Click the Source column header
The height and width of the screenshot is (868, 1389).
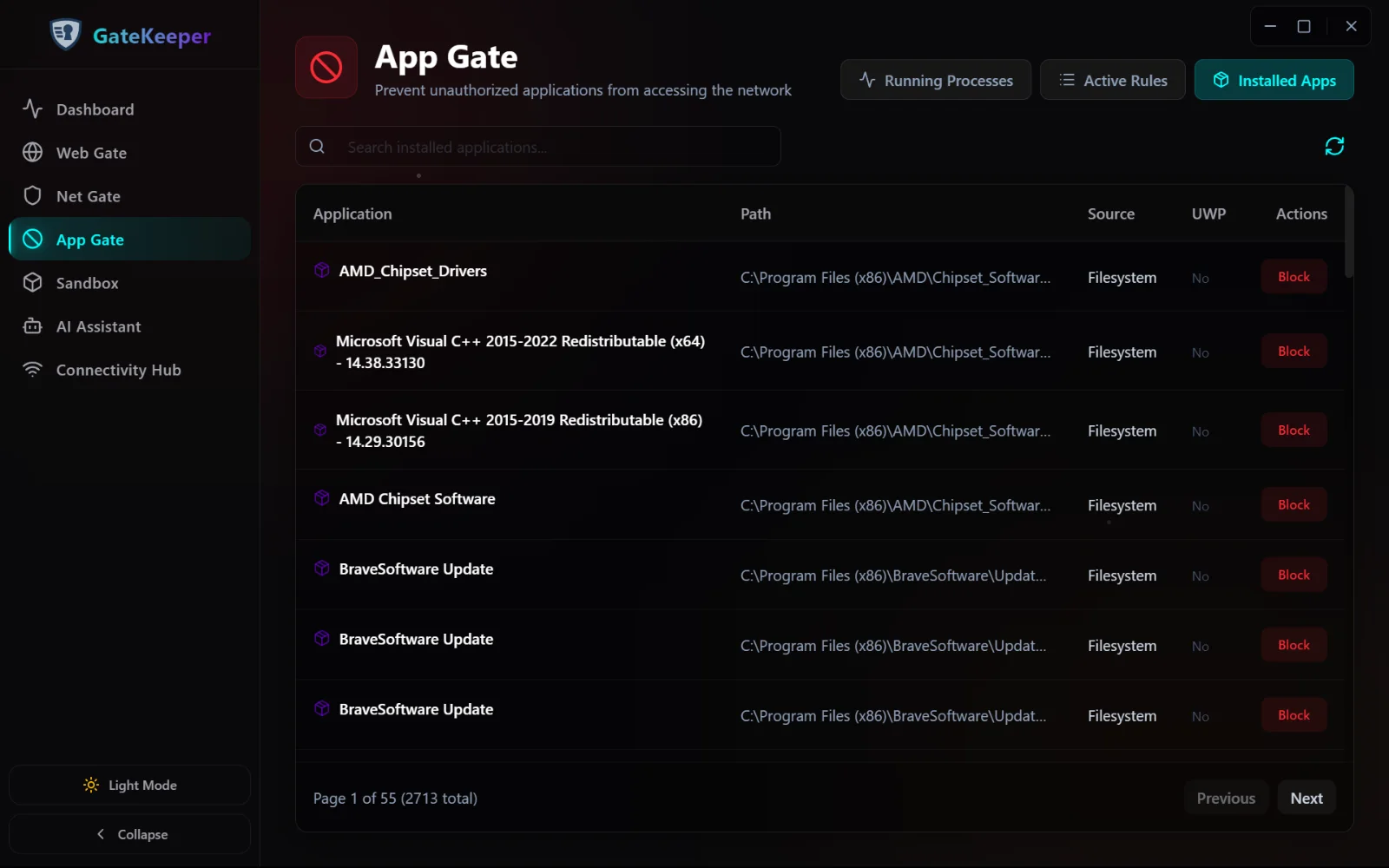click(1111, 214)
